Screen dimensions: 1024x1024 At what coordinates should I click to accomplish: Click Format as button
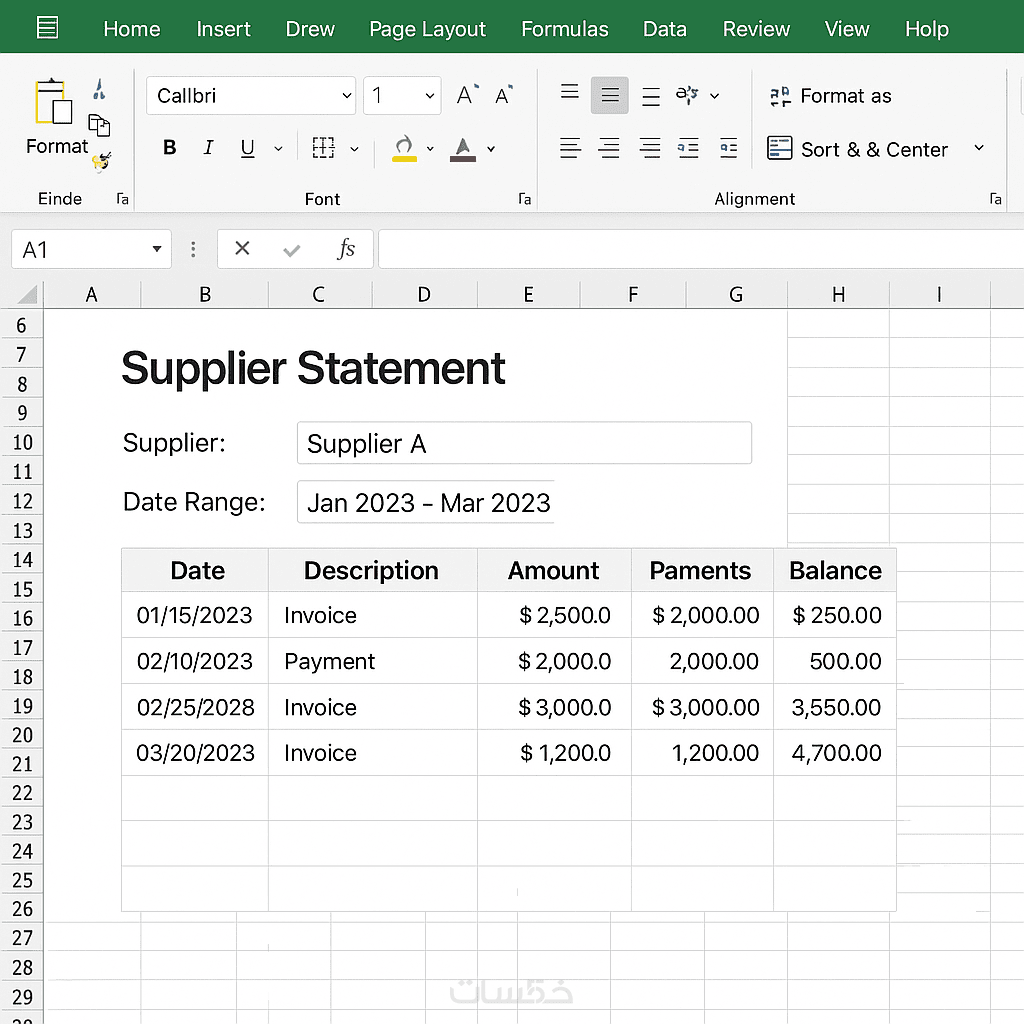[x=831, y=96]
